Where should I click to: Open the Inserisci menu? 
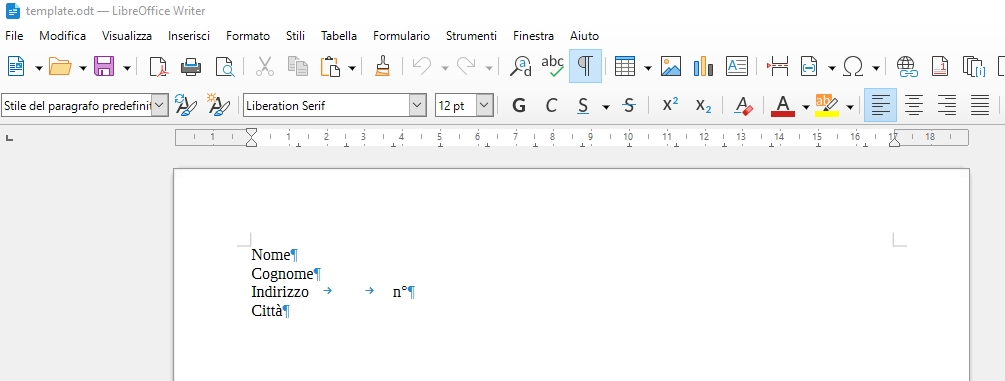tap(189, 36)
